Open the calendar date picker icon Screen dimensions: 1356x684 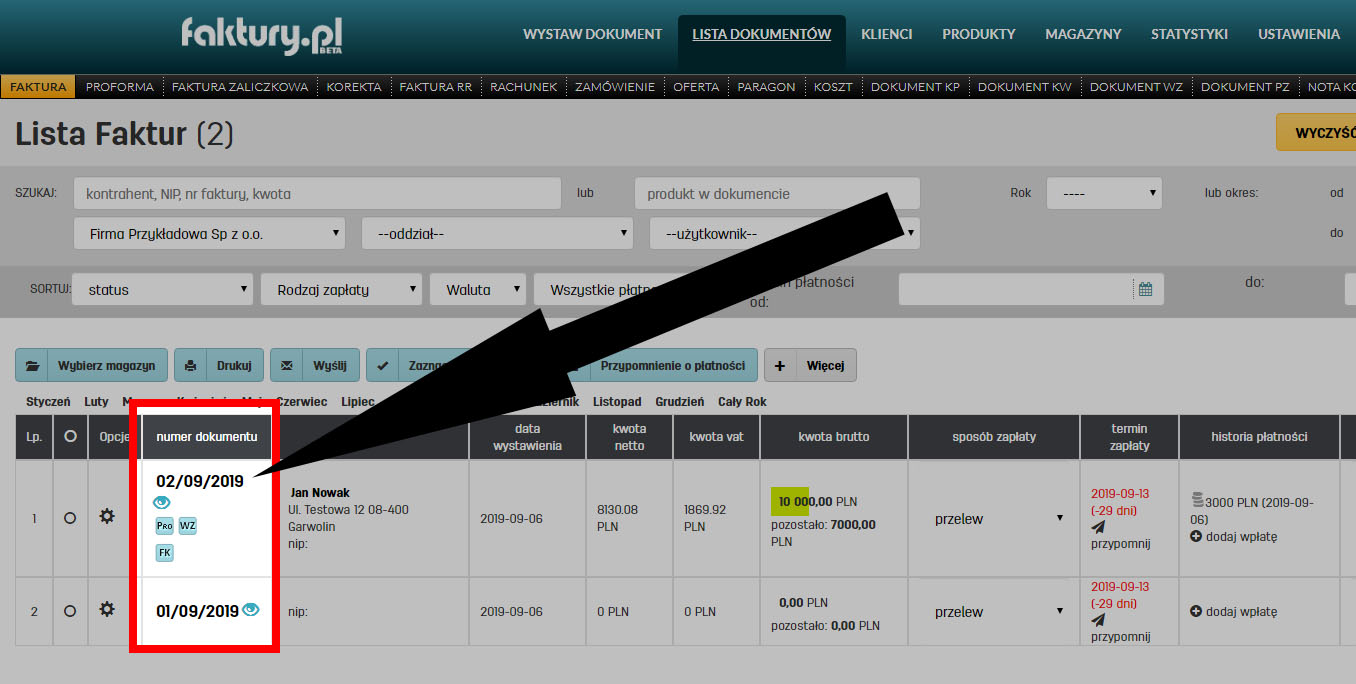[1145, 289]
